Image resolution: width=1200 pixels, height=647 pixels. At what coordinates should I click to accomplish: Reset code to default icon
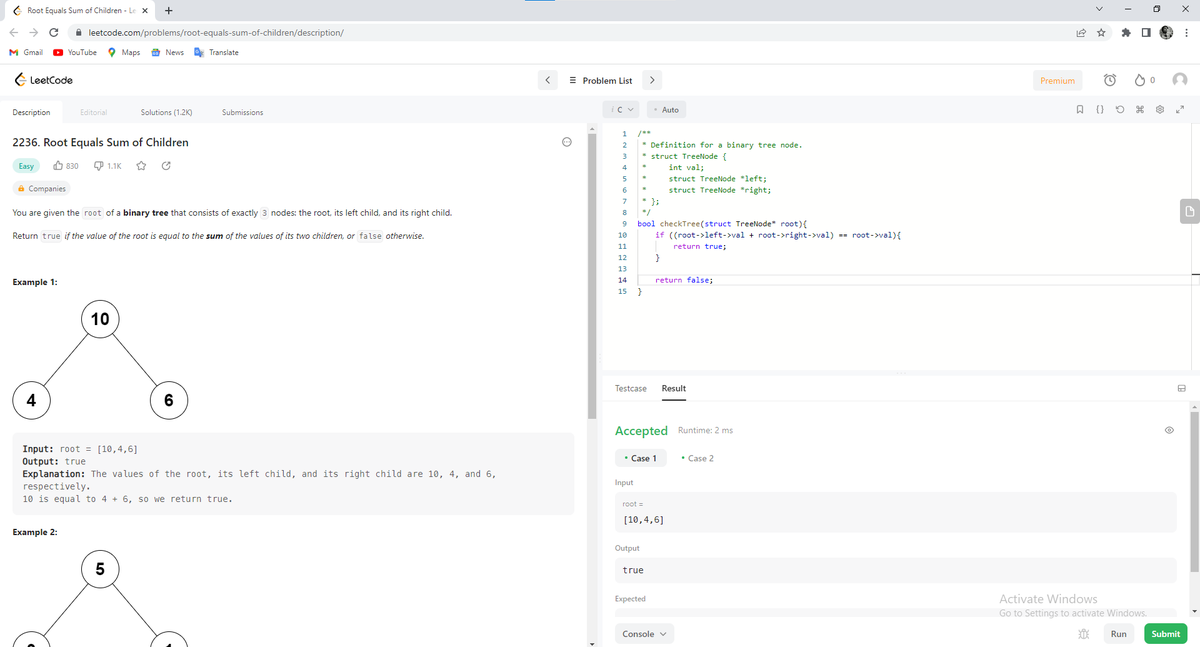pos(1120,109)
